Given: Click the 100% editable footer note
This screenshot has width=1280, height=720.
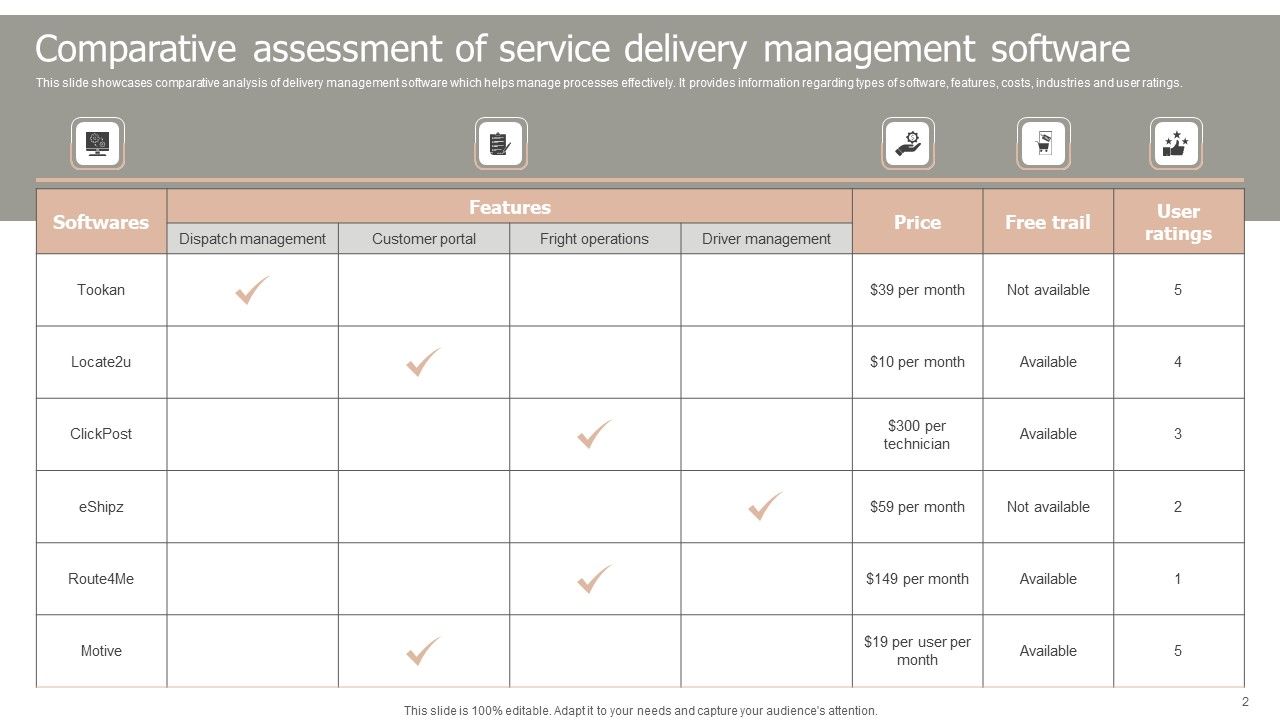Looking at the screenshot, I should tap(640, 711).
